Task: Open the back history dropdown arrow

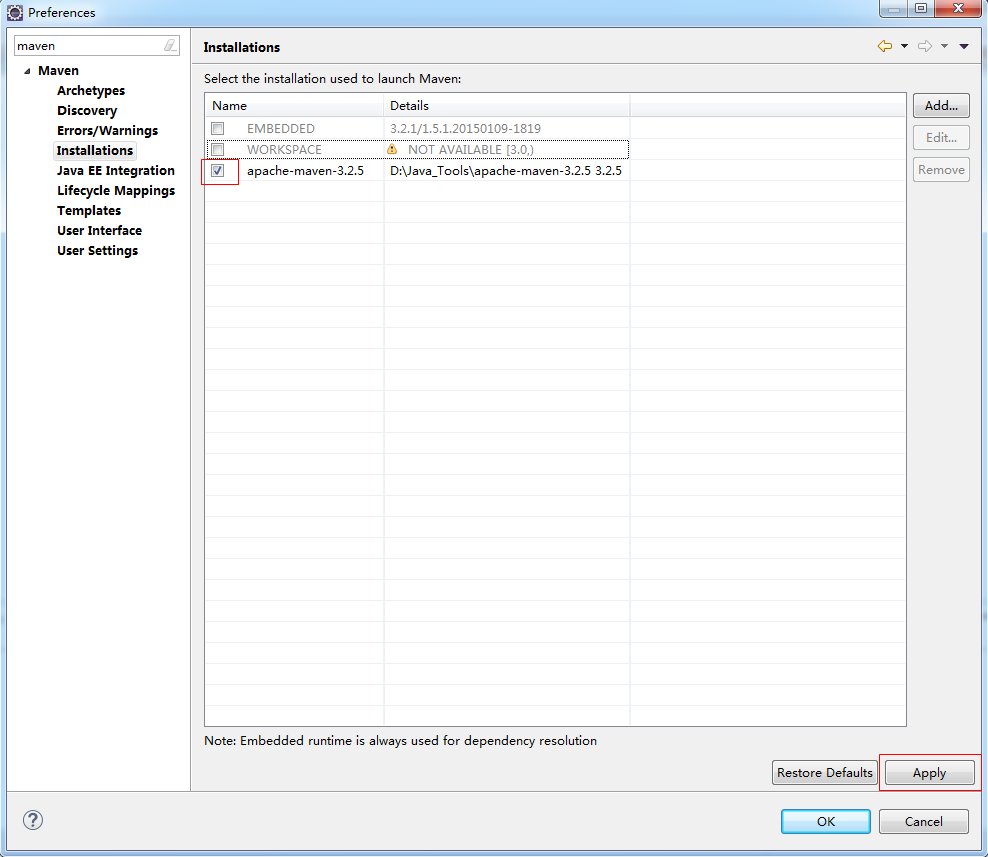Action: point(904,46)
